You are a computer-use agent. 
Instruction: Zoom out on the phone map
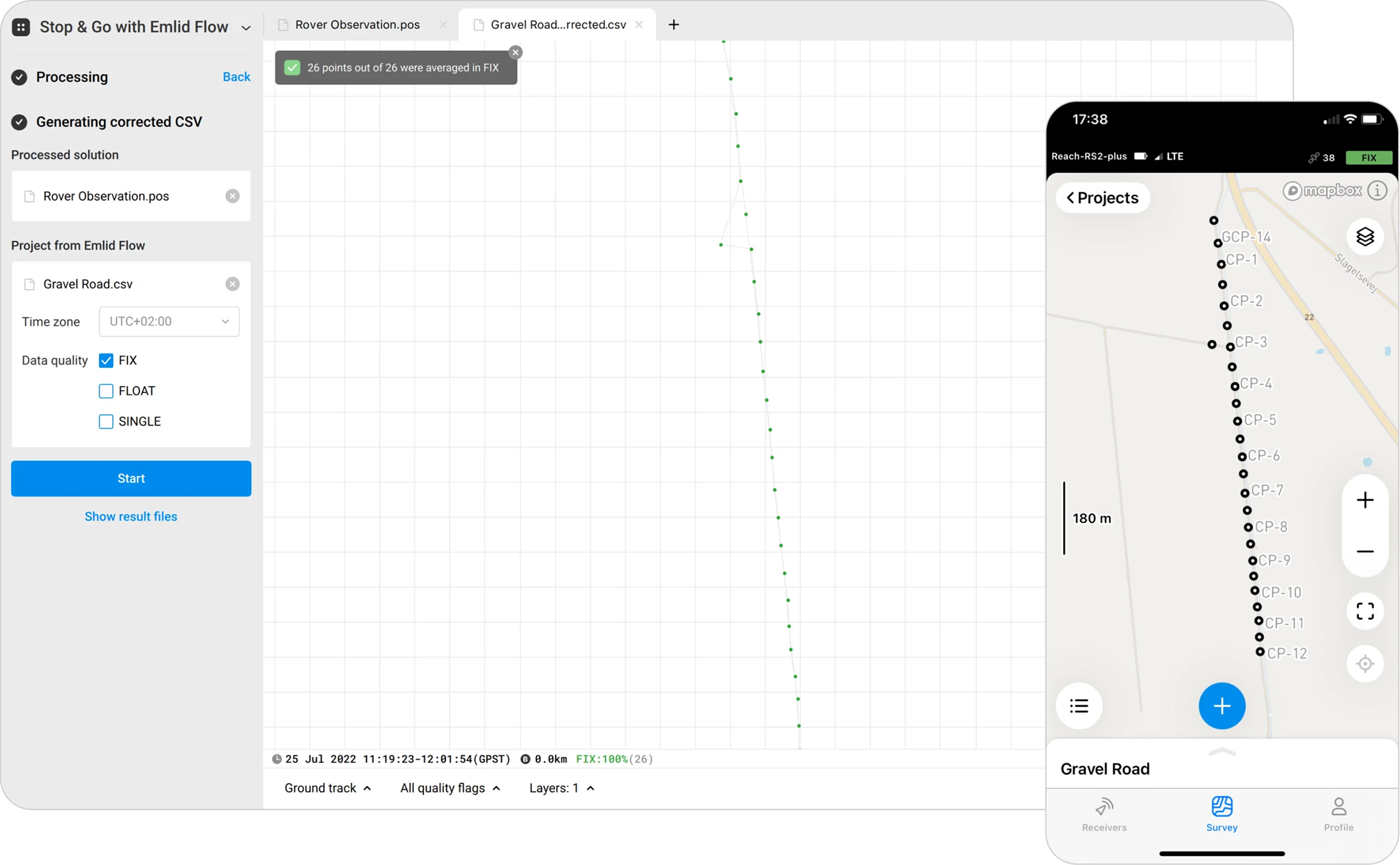point(1365,551)
